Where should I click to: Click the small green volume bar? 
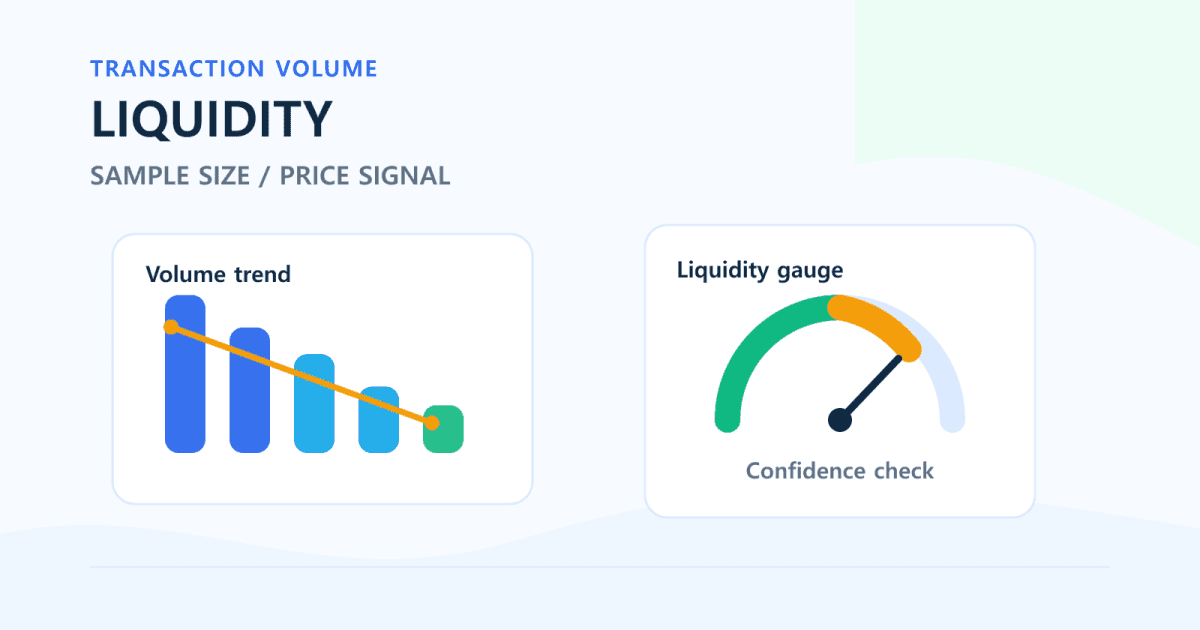[443, 429]
